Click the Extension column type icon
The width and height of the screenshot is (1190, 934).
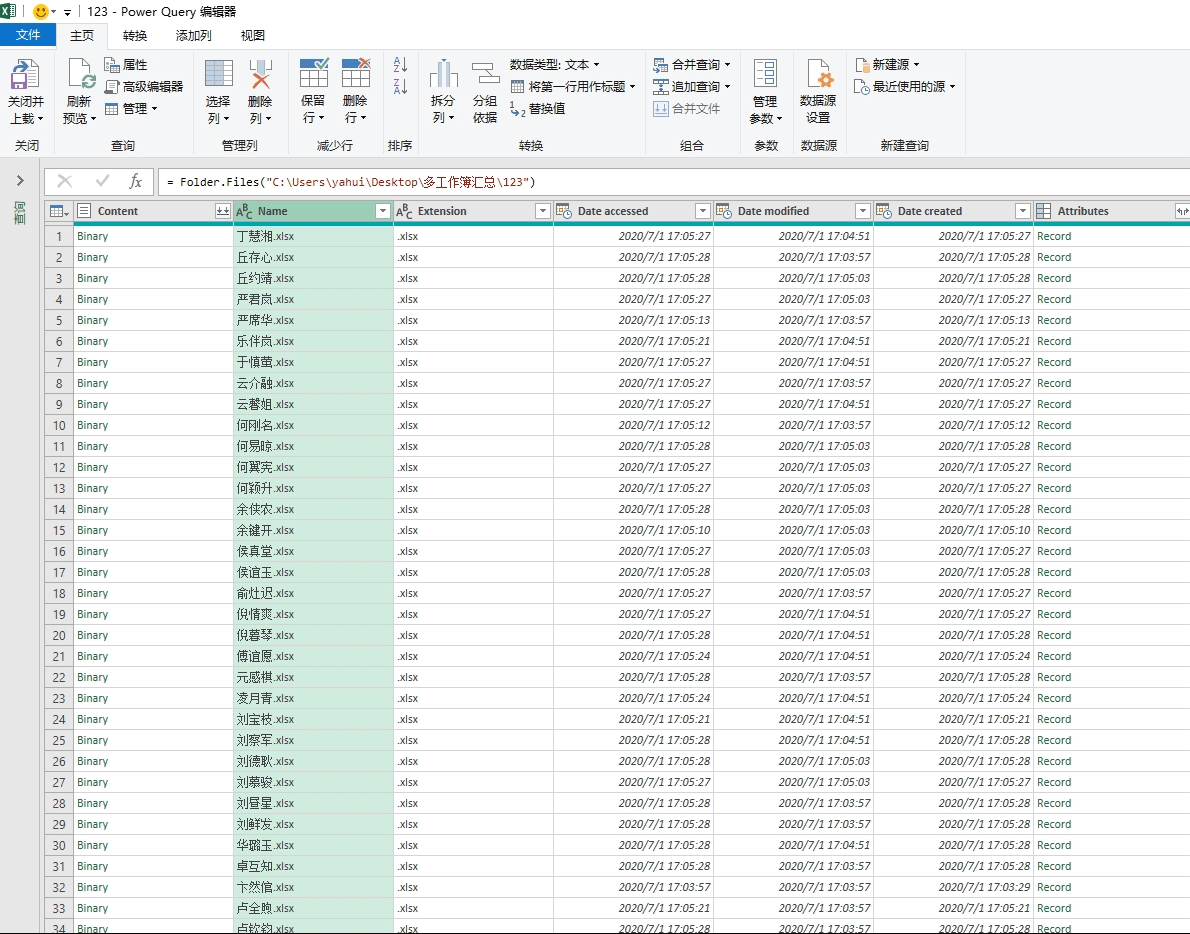(x=404, y=211)
